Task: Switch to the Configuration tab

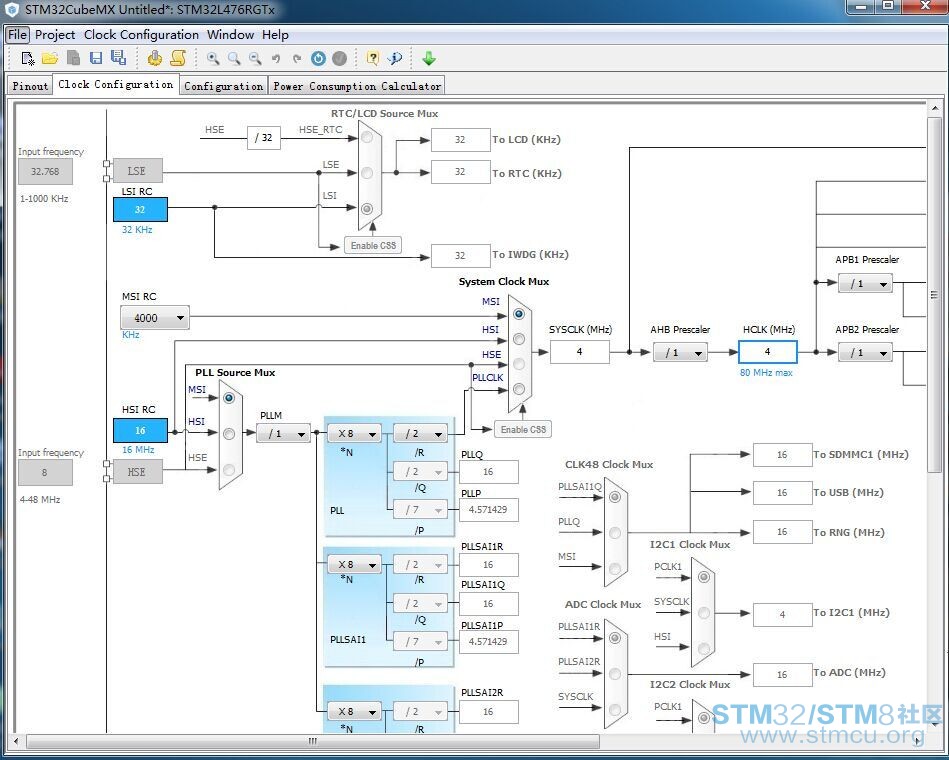Action: click(224, 85)
